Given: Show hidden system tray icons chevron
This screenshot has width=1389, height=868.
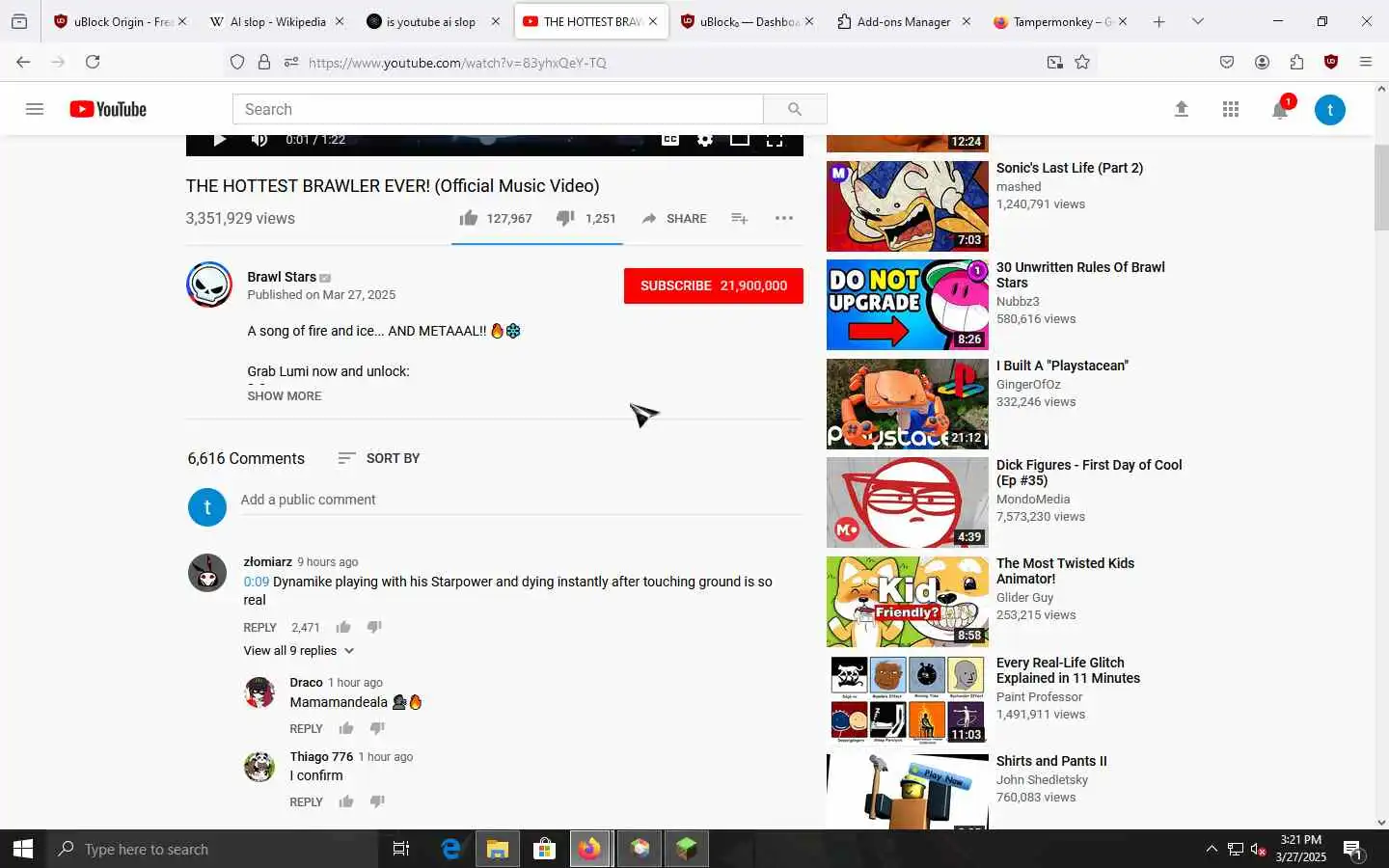Looking at the screenshot, I should (x=1212, y=849).
